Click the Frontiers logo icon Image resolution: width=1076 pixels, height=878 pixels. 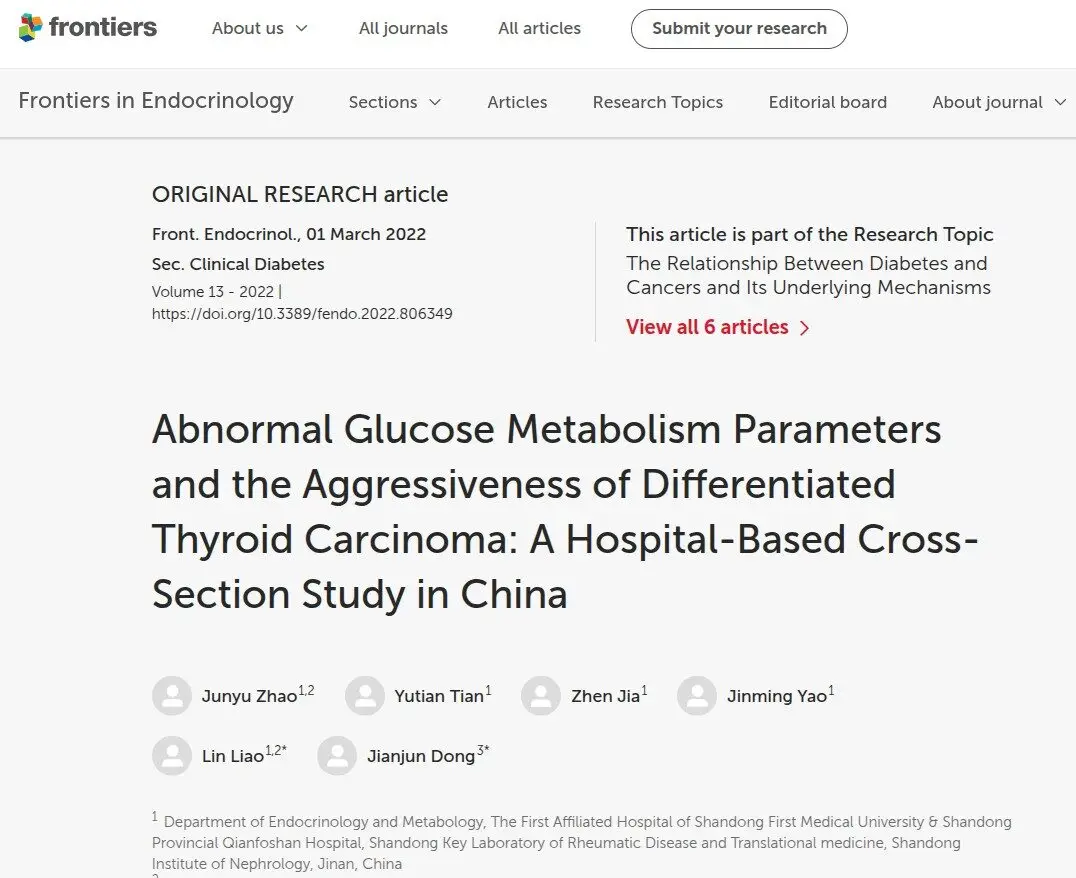[x=30, y=27]
